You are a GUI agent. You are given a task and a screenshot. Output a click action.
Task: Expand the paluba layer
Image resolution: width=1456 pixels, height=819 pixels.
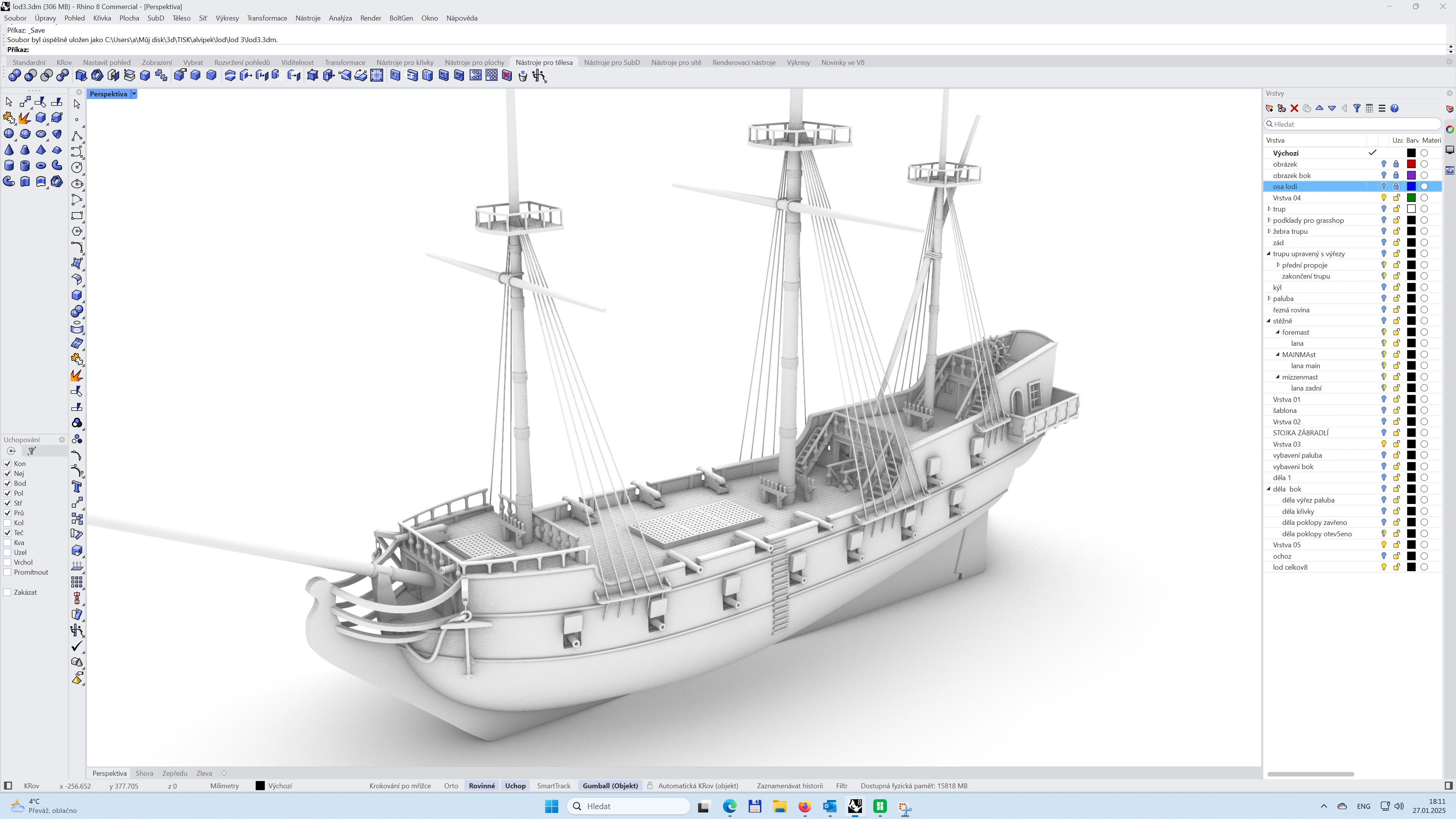click(1269, 299)
